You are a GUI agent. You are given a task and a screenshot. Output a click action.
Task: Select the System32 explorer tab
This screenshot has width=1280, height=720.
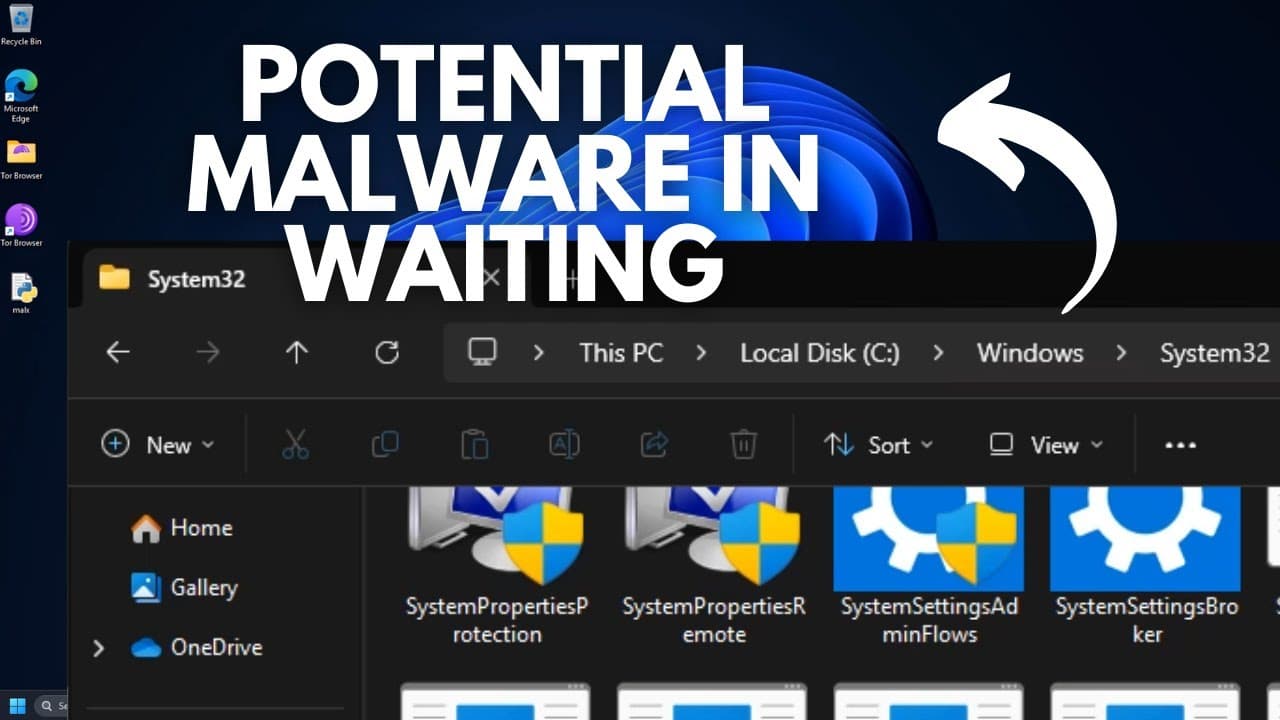pyautogui.click(x=196, y=279)
